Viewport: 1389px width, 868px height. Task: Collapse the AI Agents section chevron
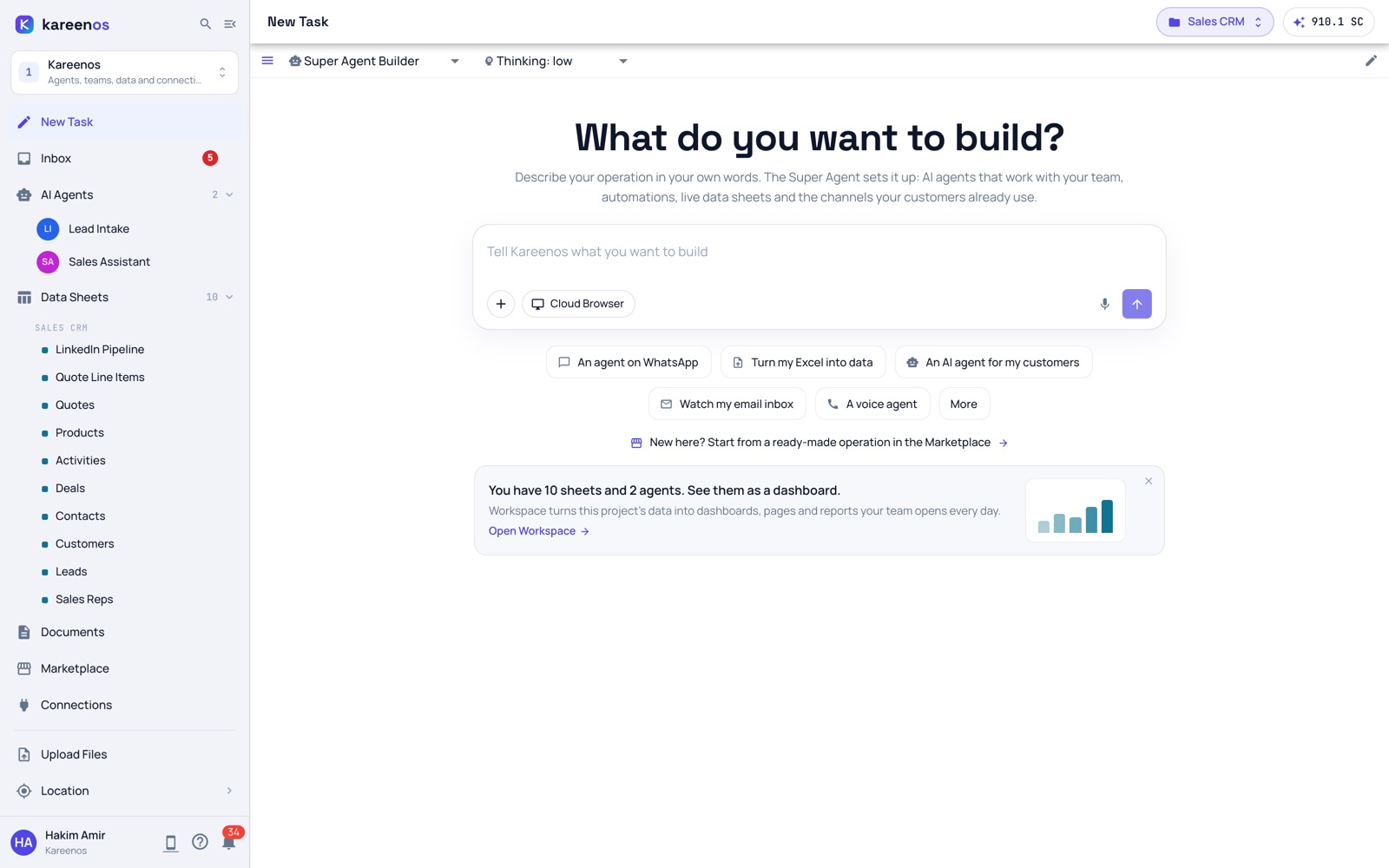(x=229, y=195)
